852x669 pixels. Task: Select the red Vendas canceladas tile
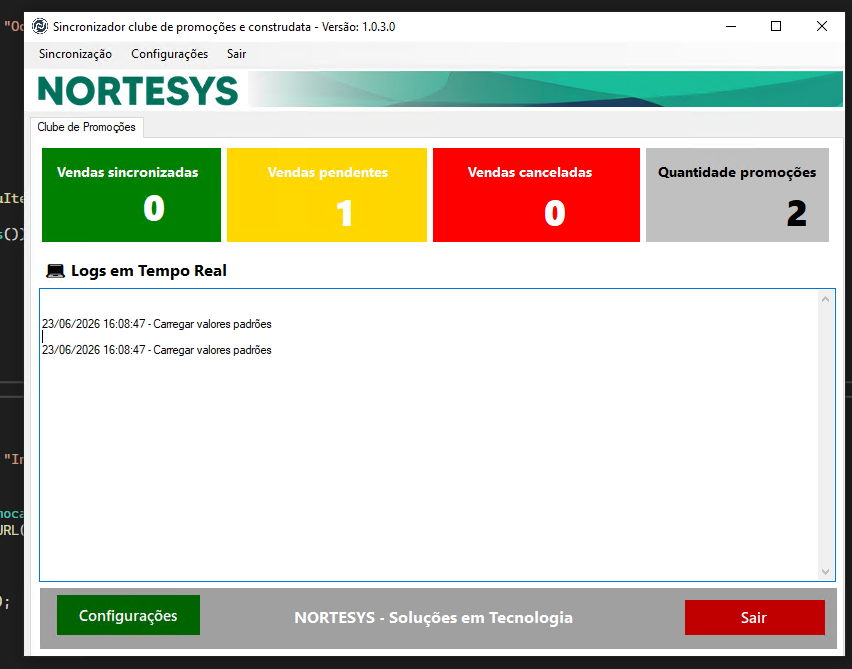pos(536,195)
